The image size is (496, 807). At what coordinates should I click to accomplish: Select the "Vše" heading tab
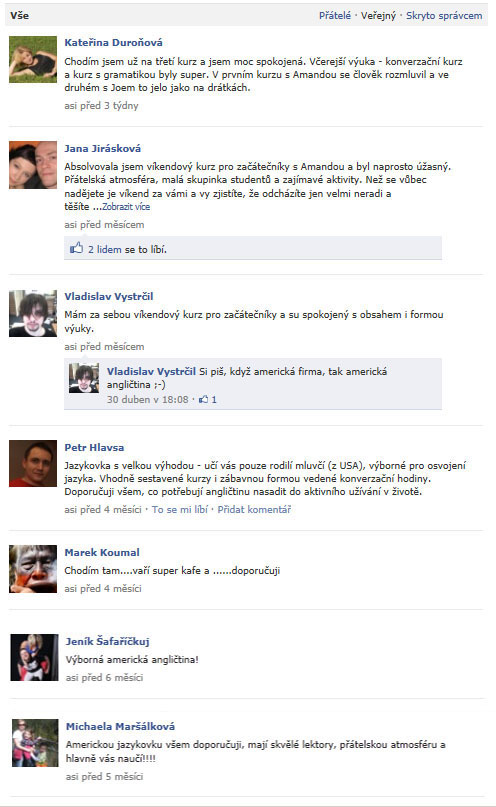(x=20, y=15)
